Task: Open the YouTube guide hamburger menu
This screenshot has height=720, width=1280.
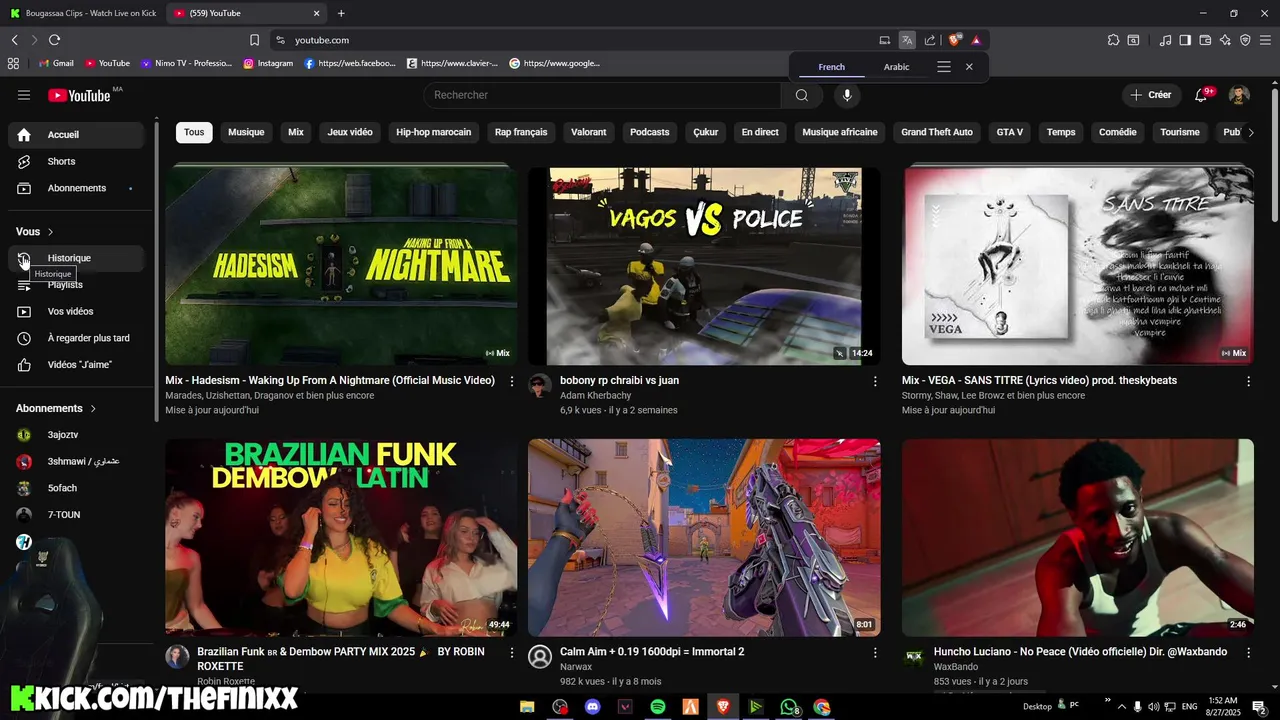Action: tap(24, 95)
